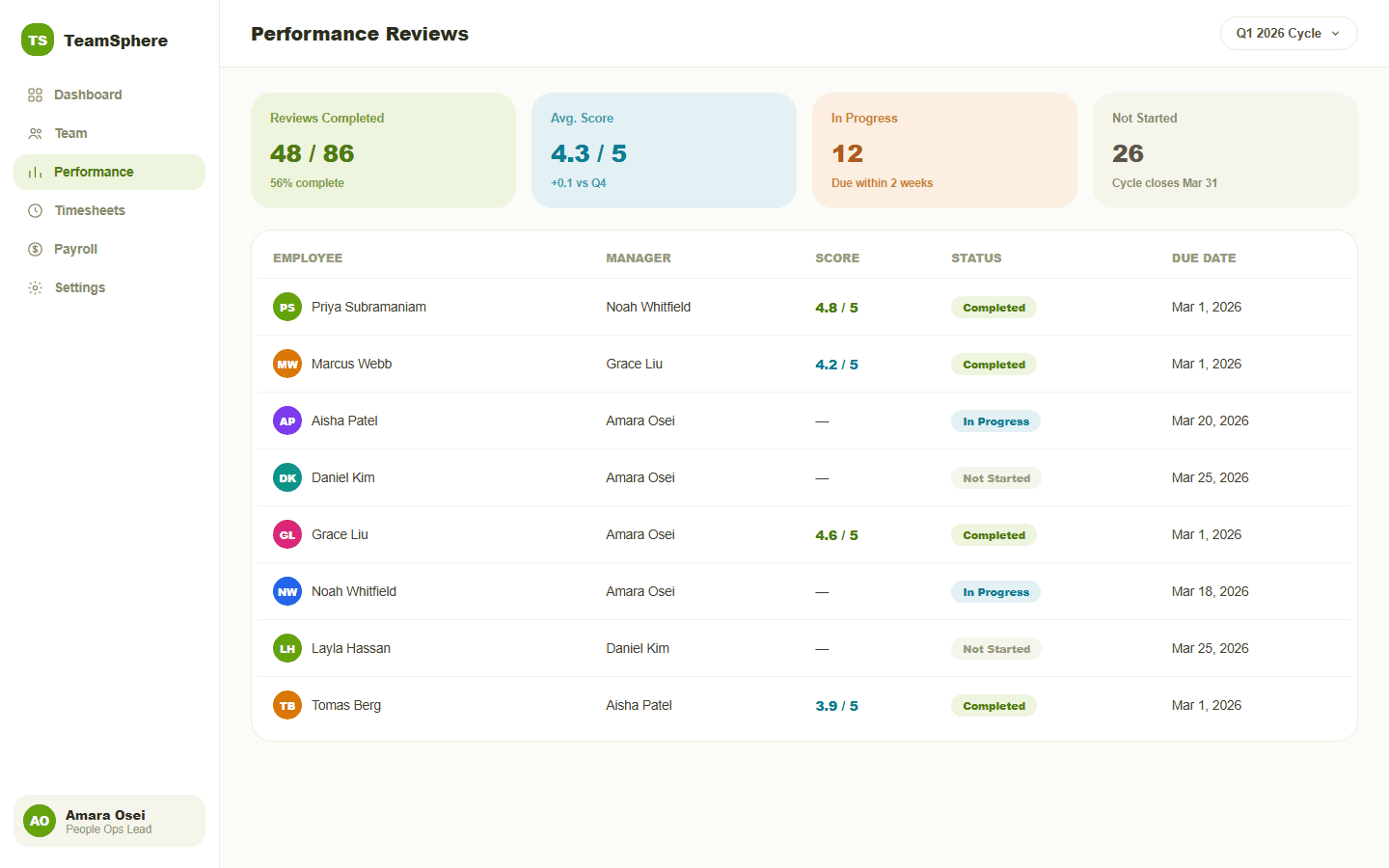
Task: Select Performance in the sidebar
Action: pos(109,172)
